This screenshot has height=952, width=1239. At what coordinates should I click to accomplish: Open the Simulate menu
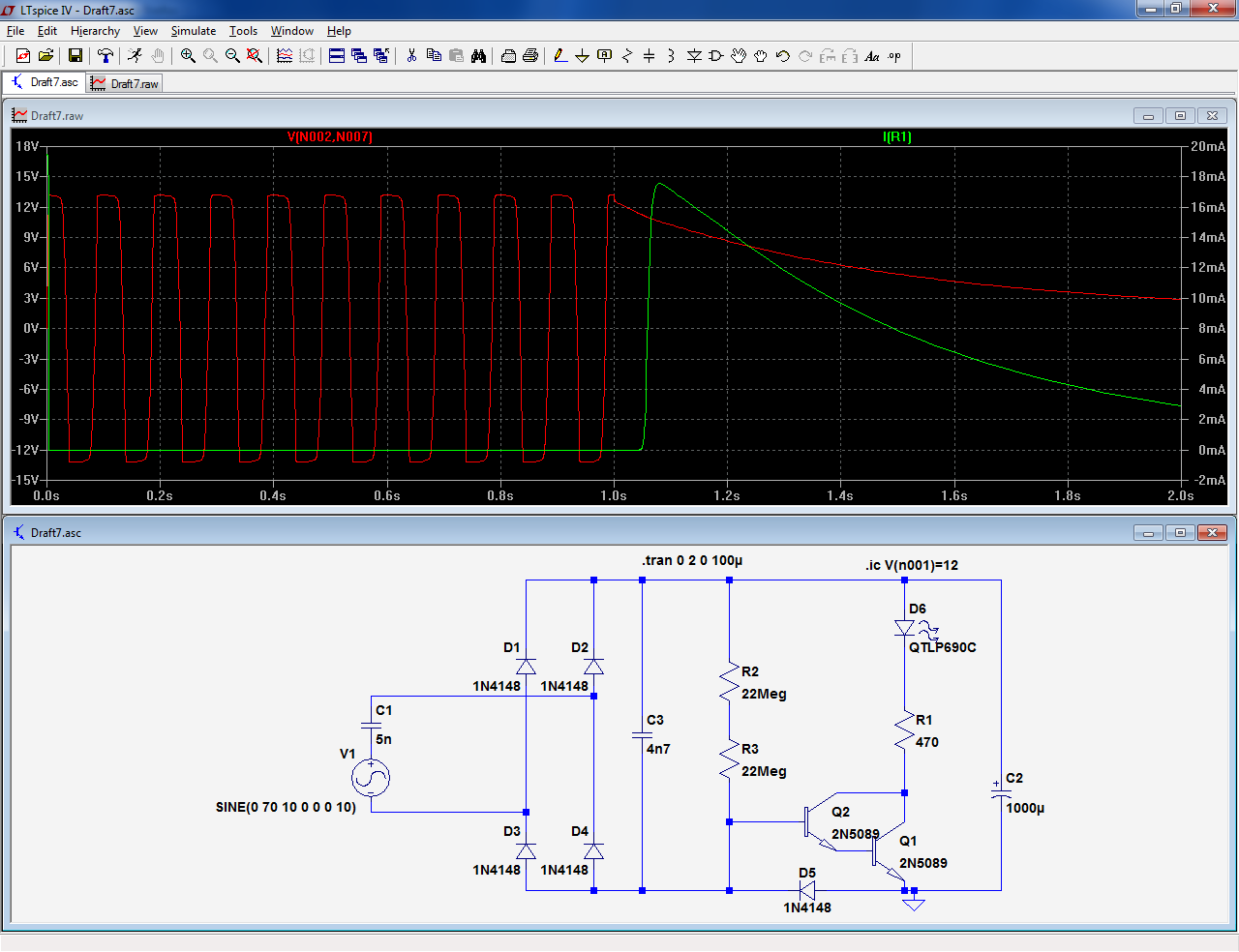(194, 31)
